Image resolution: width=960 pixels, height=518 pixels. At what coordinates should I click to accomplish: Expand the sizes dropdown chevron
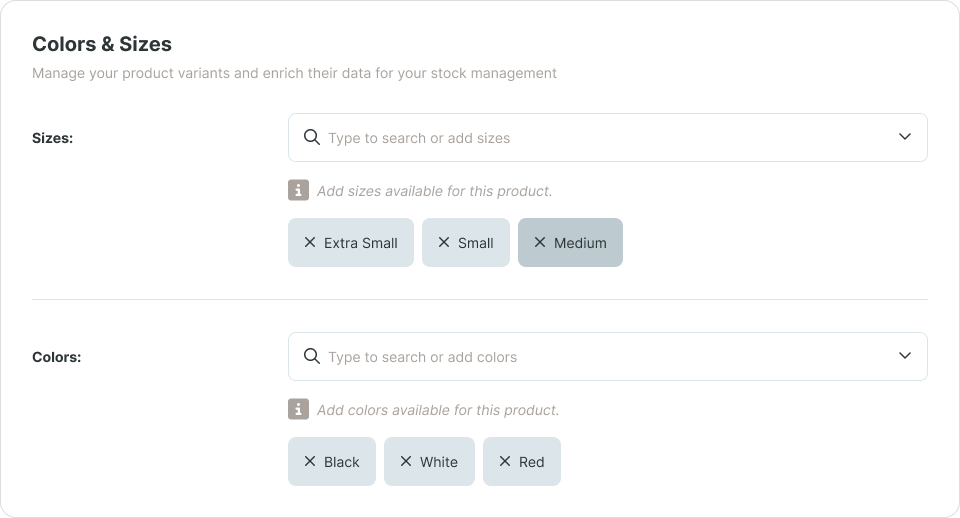905,137
